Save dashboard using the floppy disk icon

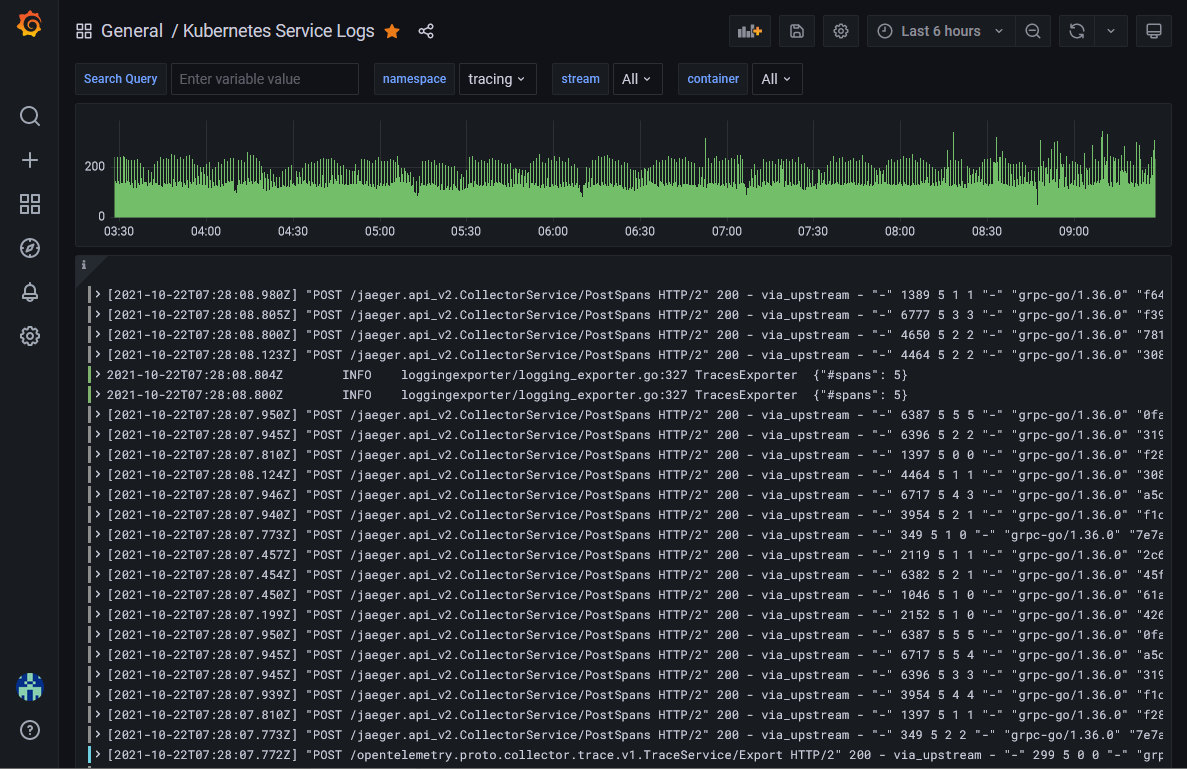(x=797, y=31)
